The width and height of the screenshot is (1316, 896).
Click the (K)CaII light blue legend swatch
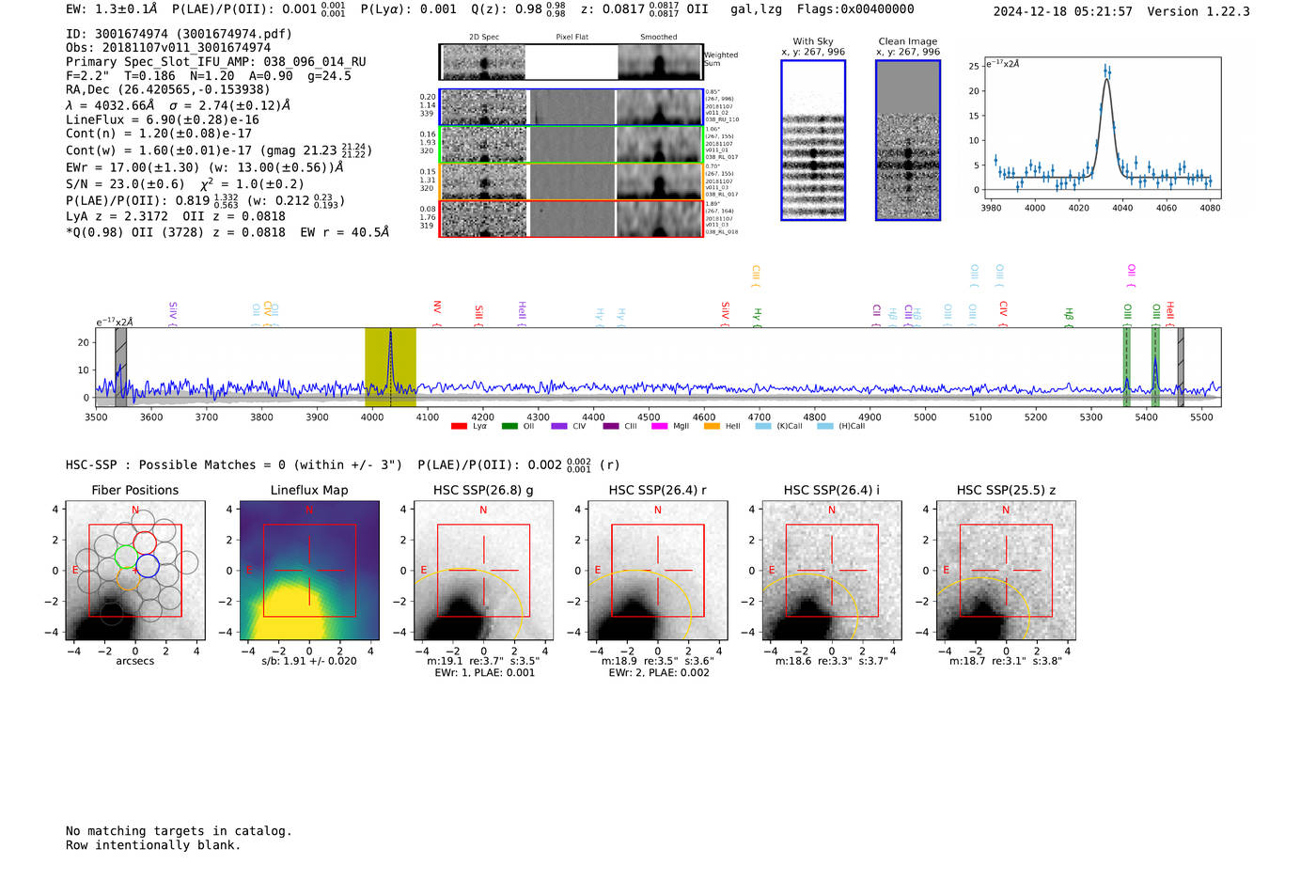tap(763, 426)
